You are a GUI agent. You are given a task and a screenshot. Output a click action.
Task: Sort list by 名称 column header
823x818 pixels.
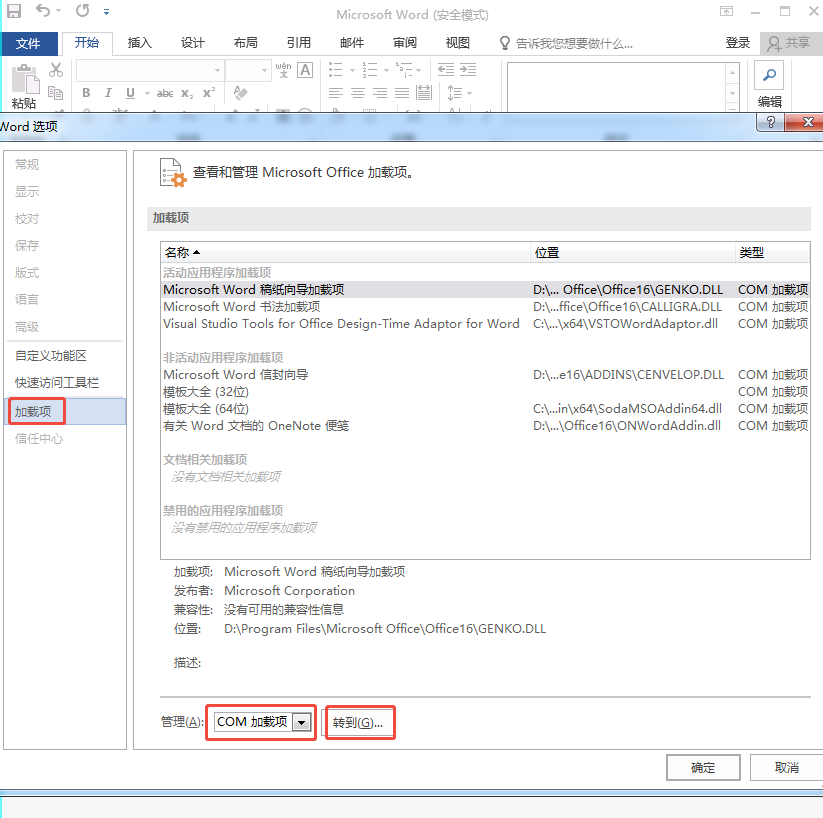(x=345, y=253)
